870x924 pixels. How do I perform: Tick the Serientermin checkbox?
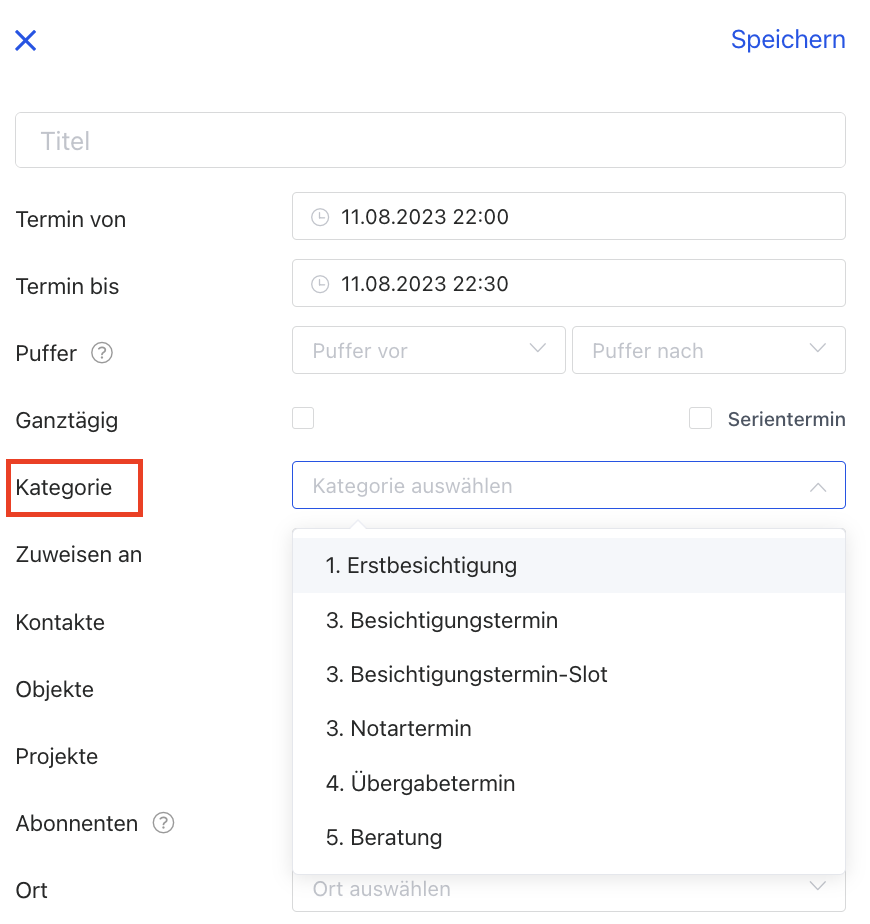pyautogui.click(x=700, y=418)
